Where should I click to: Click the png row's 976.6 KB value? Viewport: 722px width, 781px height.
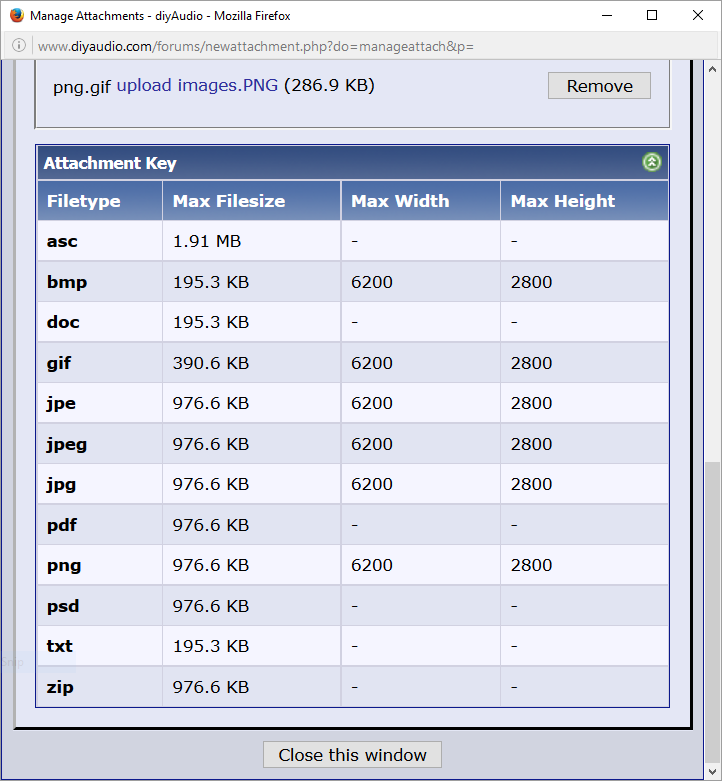point(211,565)
